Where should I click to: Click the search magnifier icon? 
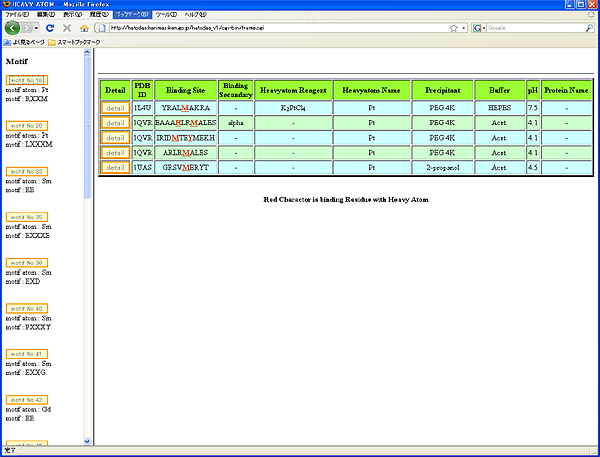pos(587,28)
